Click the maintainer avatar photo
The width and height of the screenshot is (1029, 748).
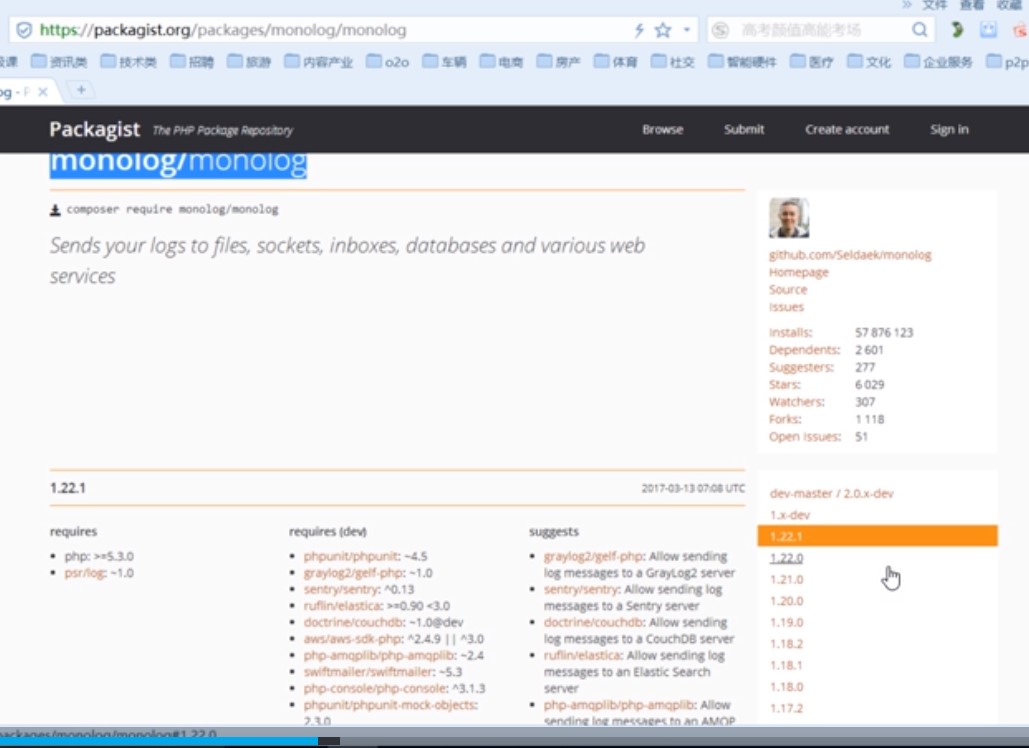789,218
